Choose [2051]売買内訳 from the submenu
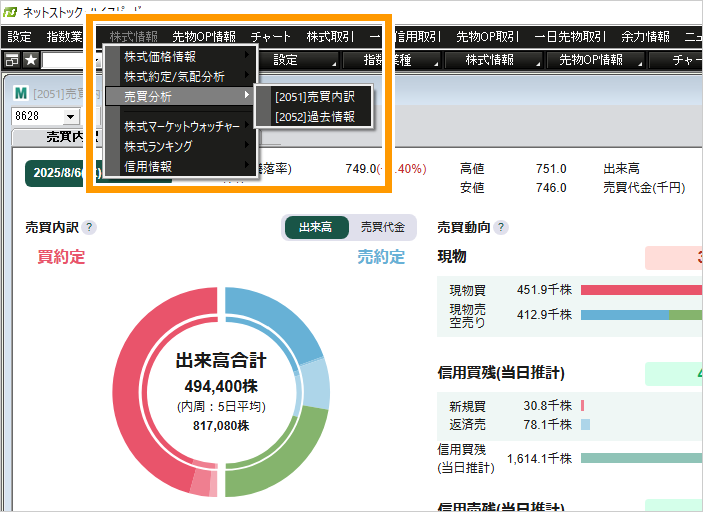 pos(314,96)
